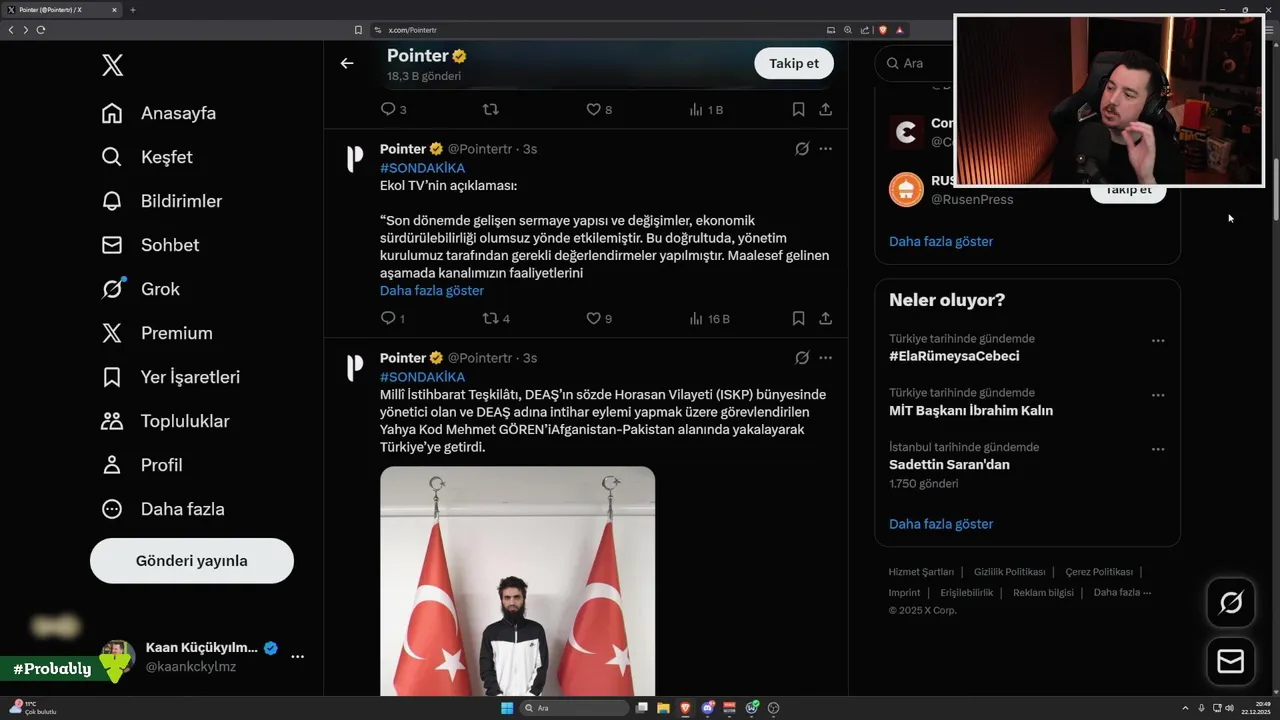1280x720 pixels.
Task: Open Windows Start menu
Action: click(507, 708)
